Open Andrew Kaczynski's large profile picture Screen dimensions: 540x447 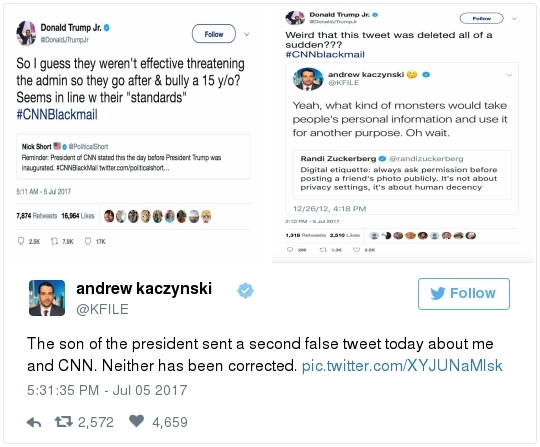click(x=47, y=298)
